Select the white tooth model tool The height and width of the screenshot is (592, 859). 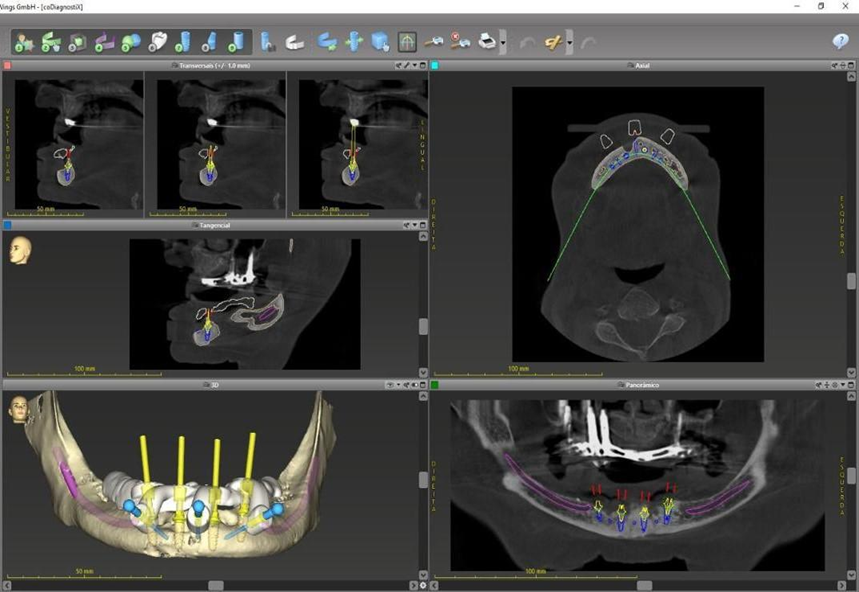pyautogui.click(x=157, y=42)
